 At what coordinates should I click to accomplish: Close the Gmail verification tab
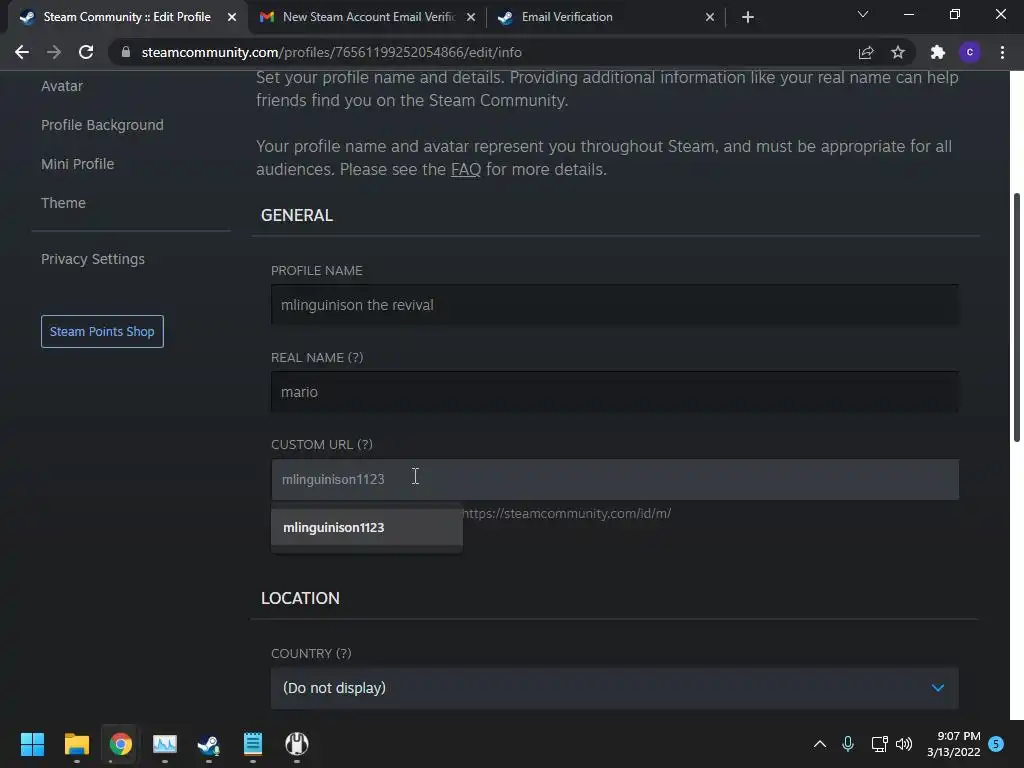pos(471,17)
